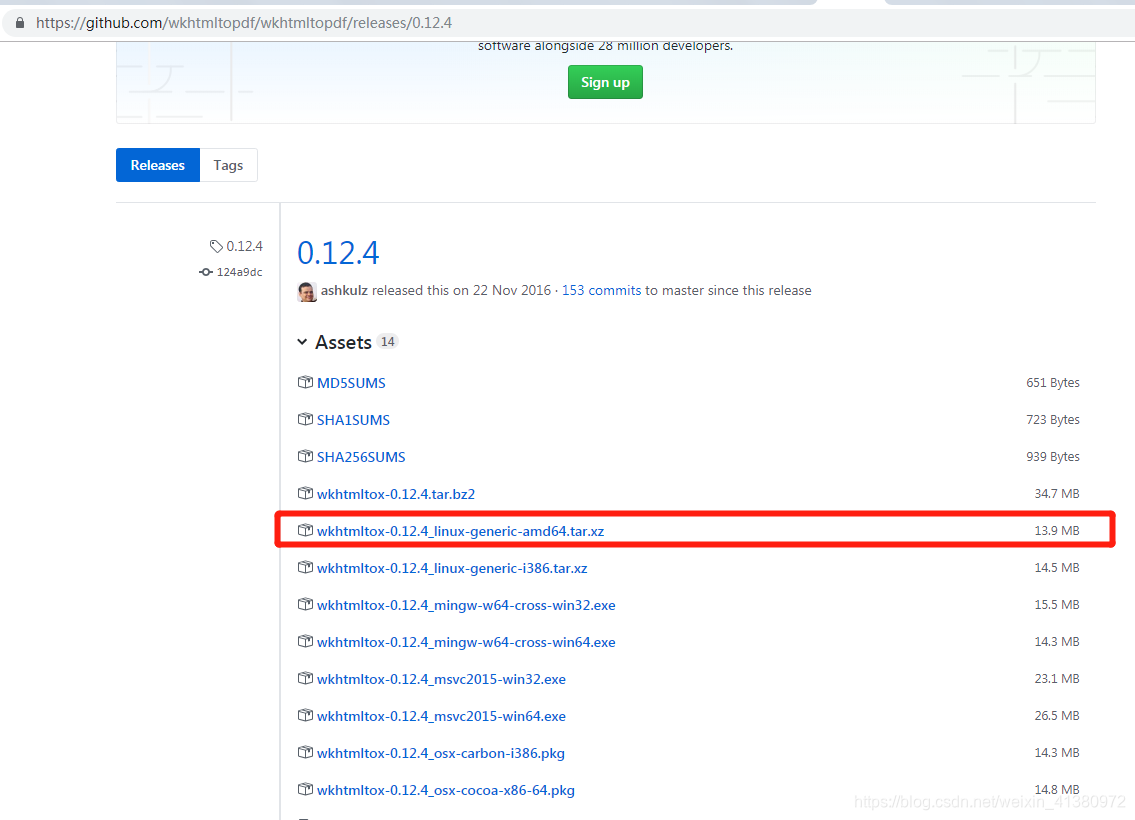Click the 23.1 MB size text
Viewport: 1135px width, 820px height.
pos(1057,678)
